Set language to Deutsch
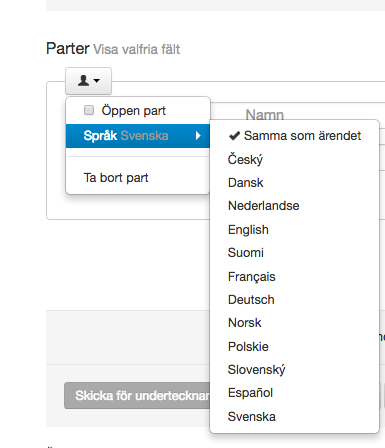The width and height of the screenshot is (385, 448). (295, 300)
